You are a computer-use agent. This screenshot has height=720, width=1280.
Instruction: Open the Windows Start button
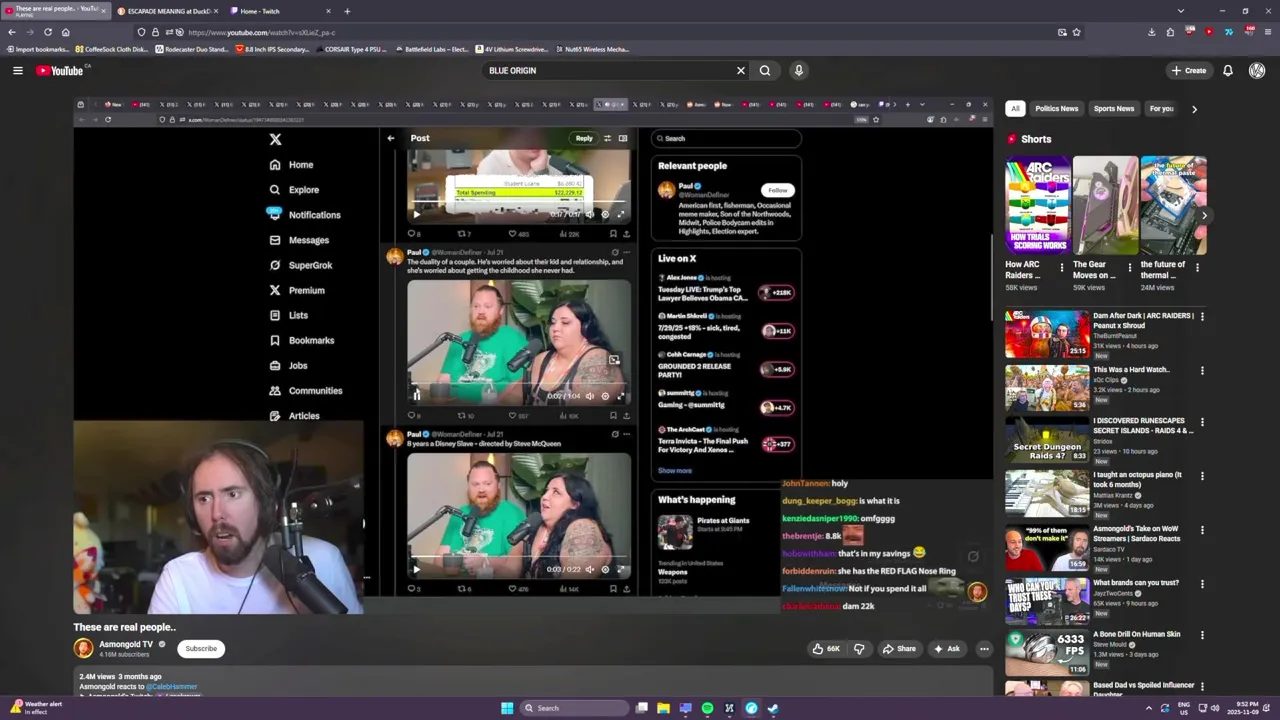pos(507,708)
